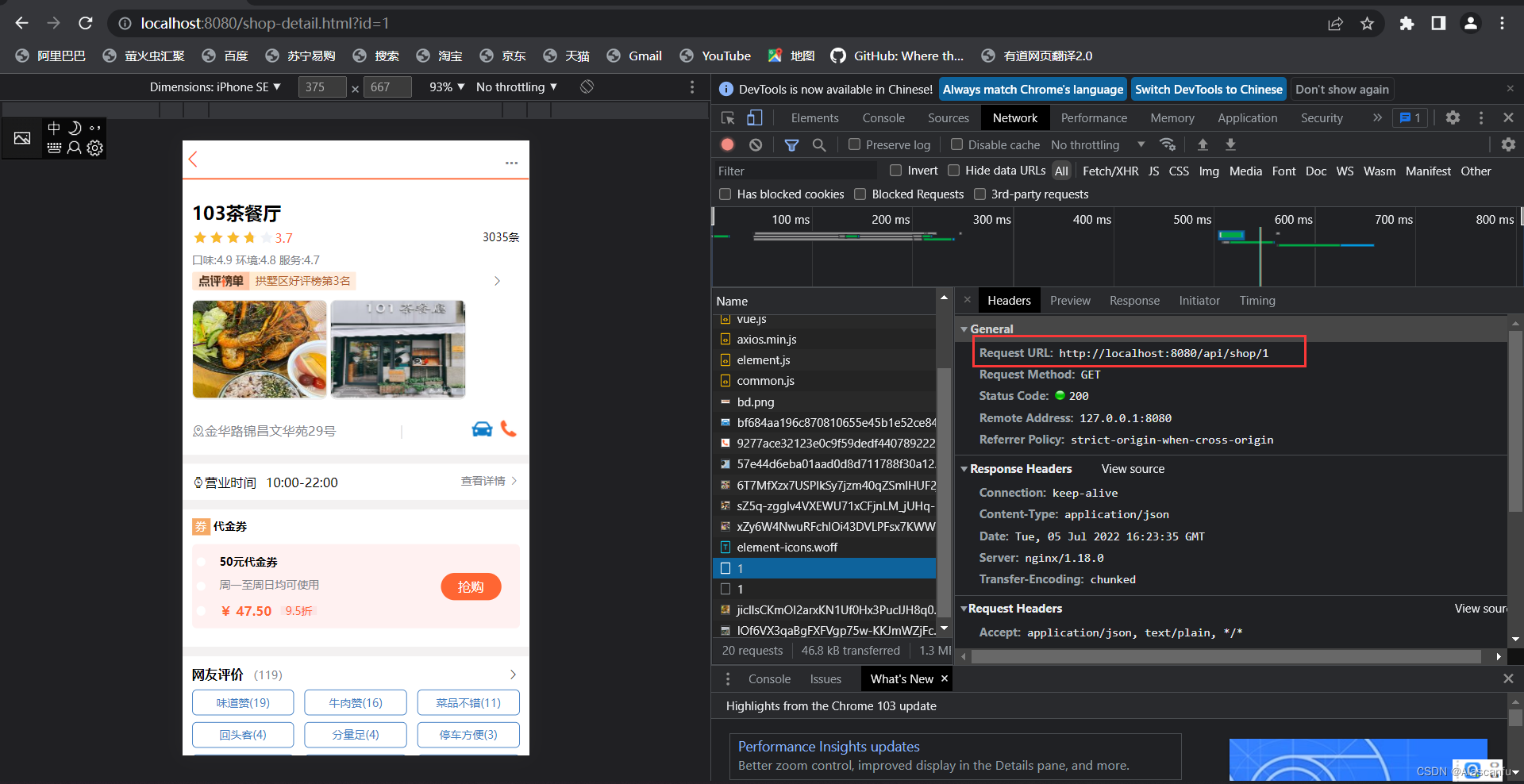Click View source link in Response Headers

[x=1133, y=469]
